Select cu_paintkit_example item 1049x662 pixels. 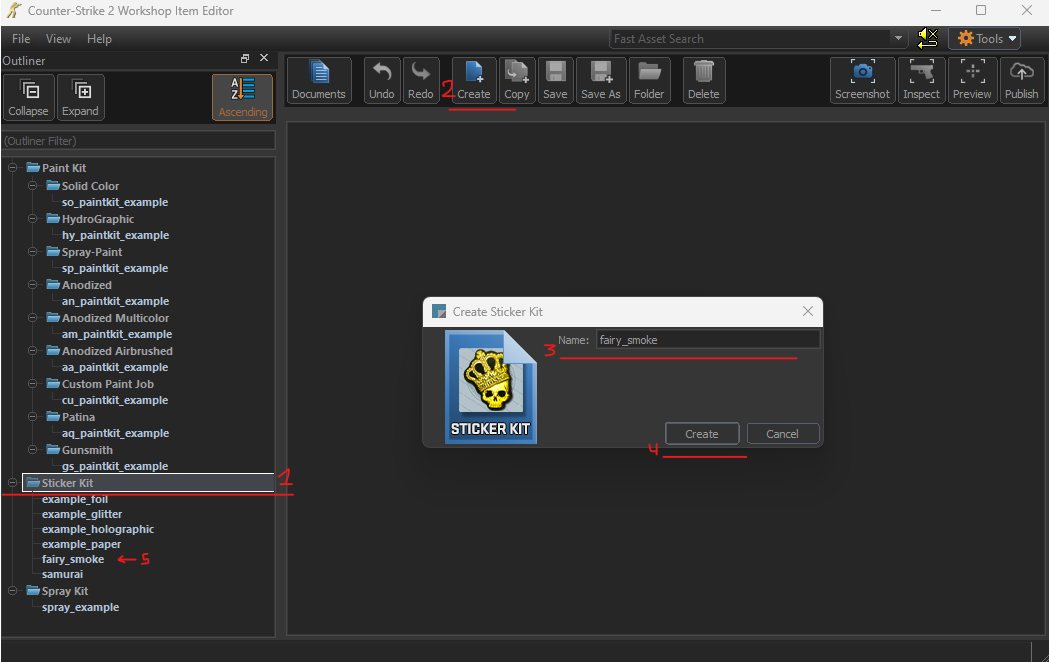click(115, 400)
